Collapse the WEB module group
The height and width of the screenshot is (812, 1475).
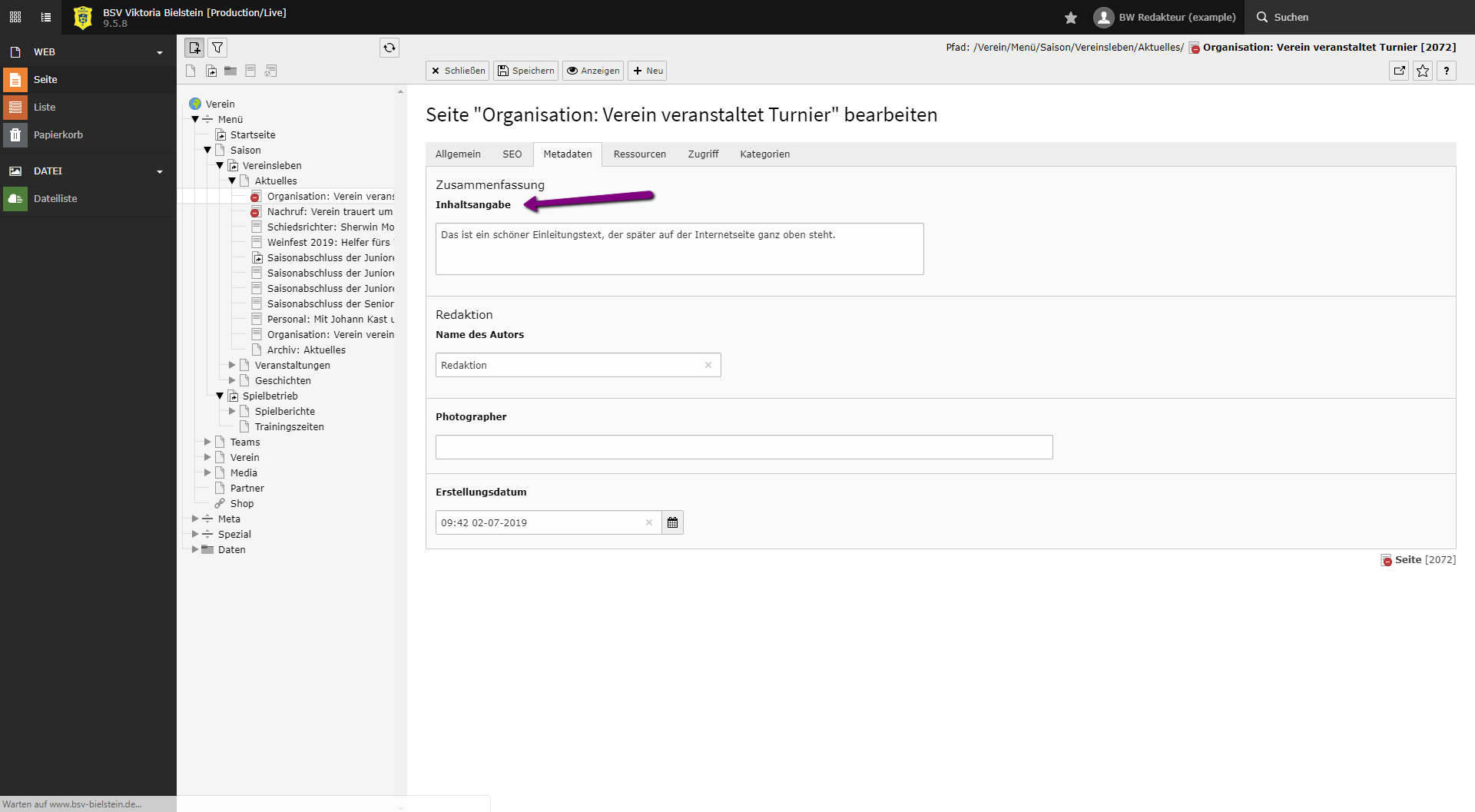[160, 52]
